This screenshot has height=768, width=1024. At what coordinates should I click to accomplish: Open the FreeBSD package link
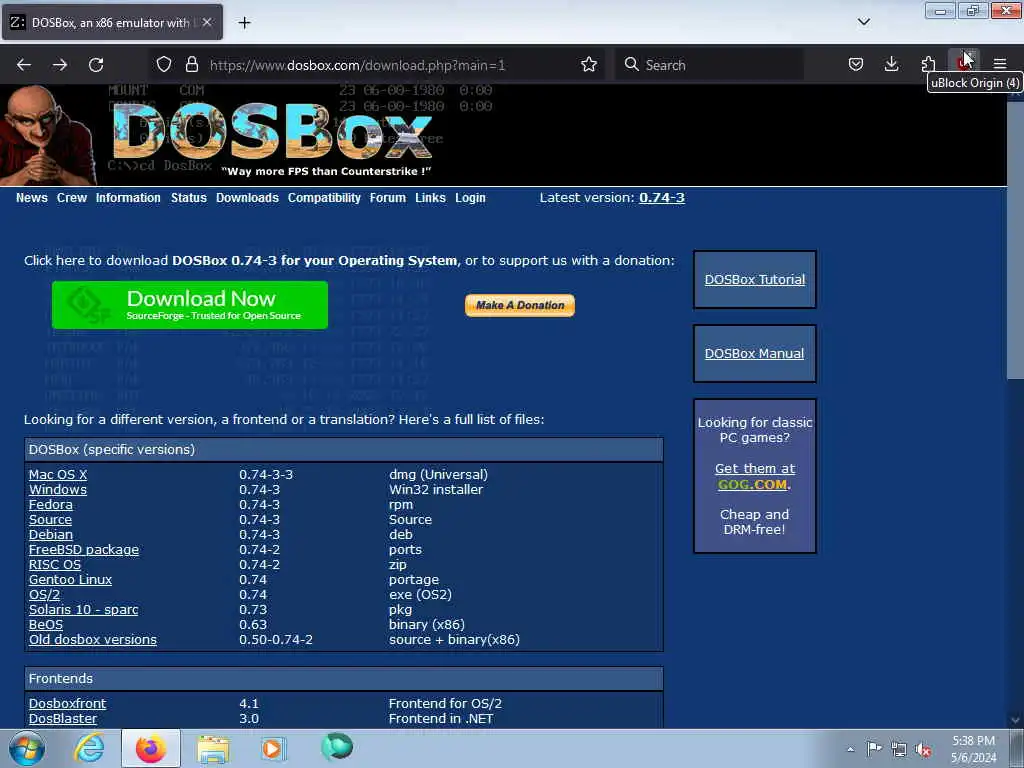tap(84, 550)
